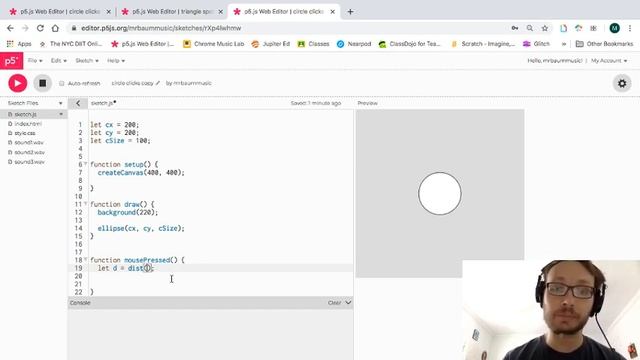Open the Glitch bookmark
This screenshot has width=640, height=360.
point(536,44)
